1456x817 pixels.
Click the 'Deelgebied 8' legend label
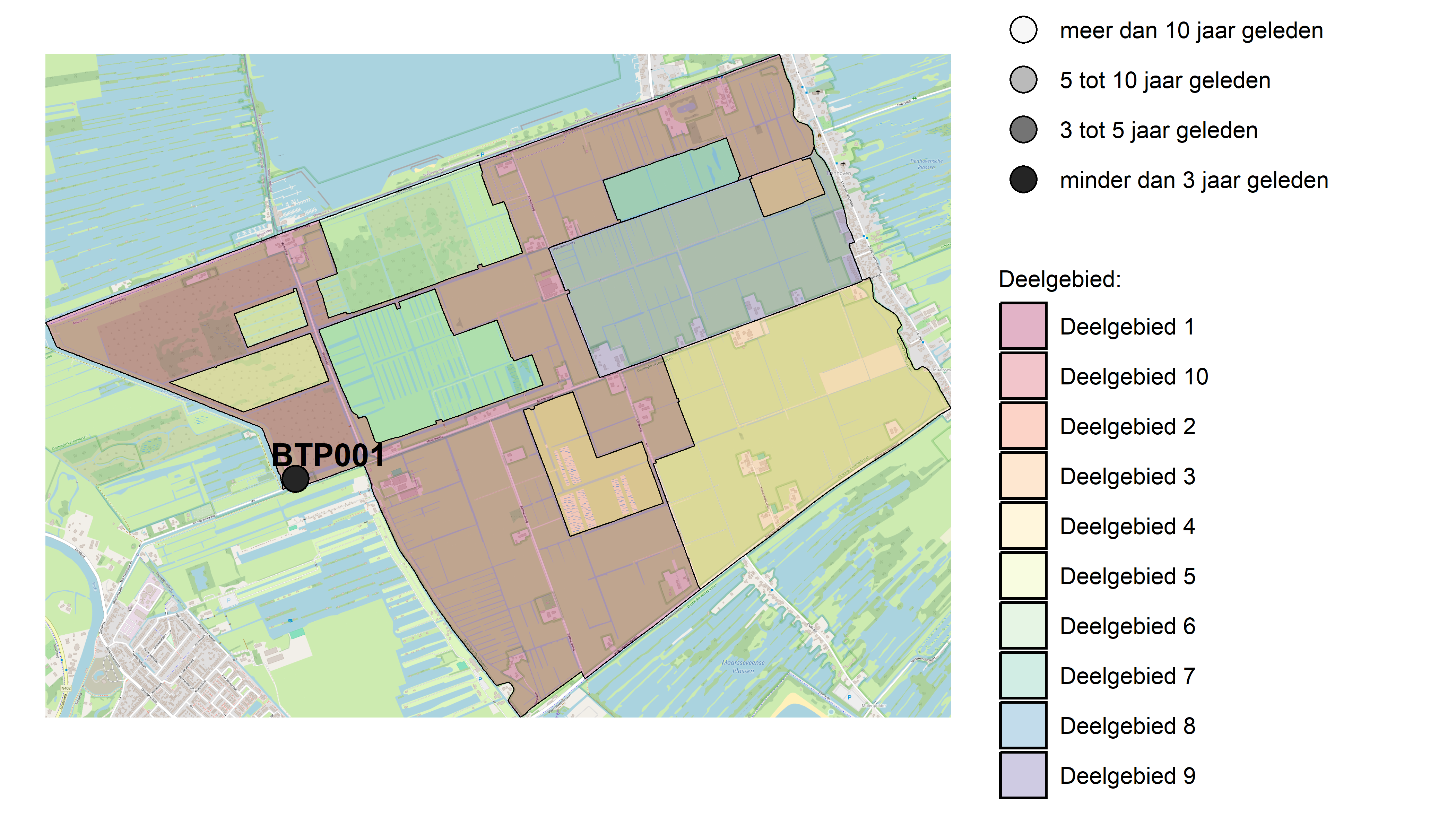[x=1128, y=726]
